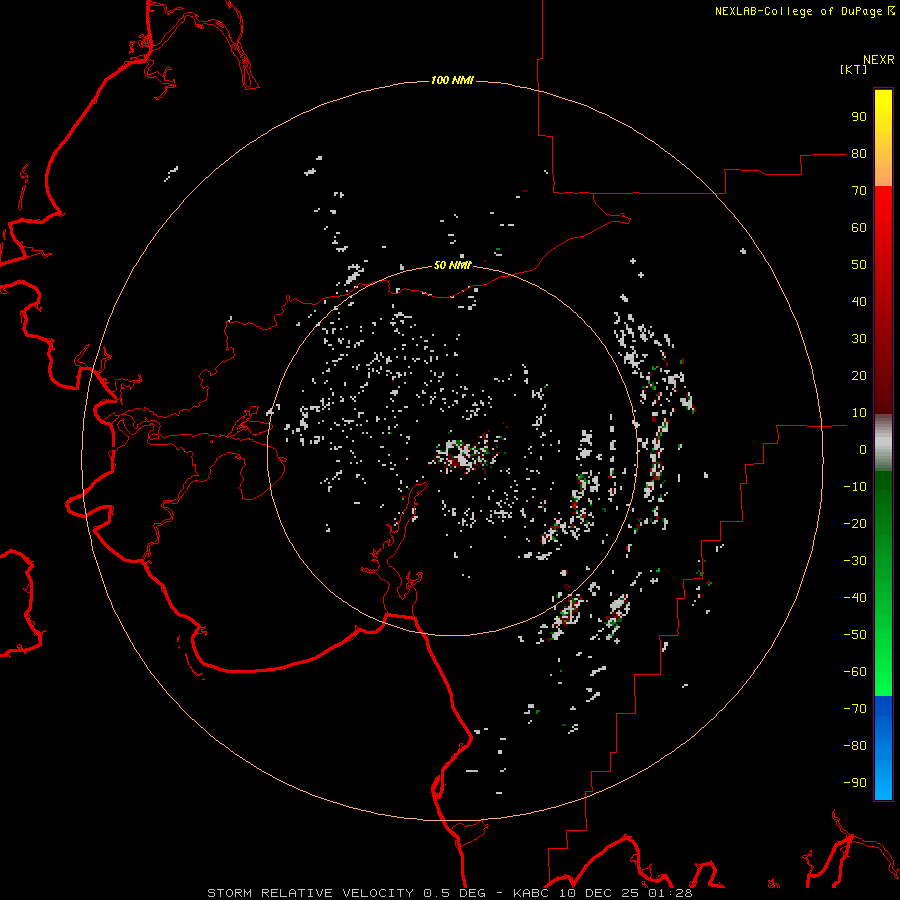The height and width of the screenshot is (900, 900).
Task: Click the 20 value on velocity scale
Action: click(x=859, y=375)
